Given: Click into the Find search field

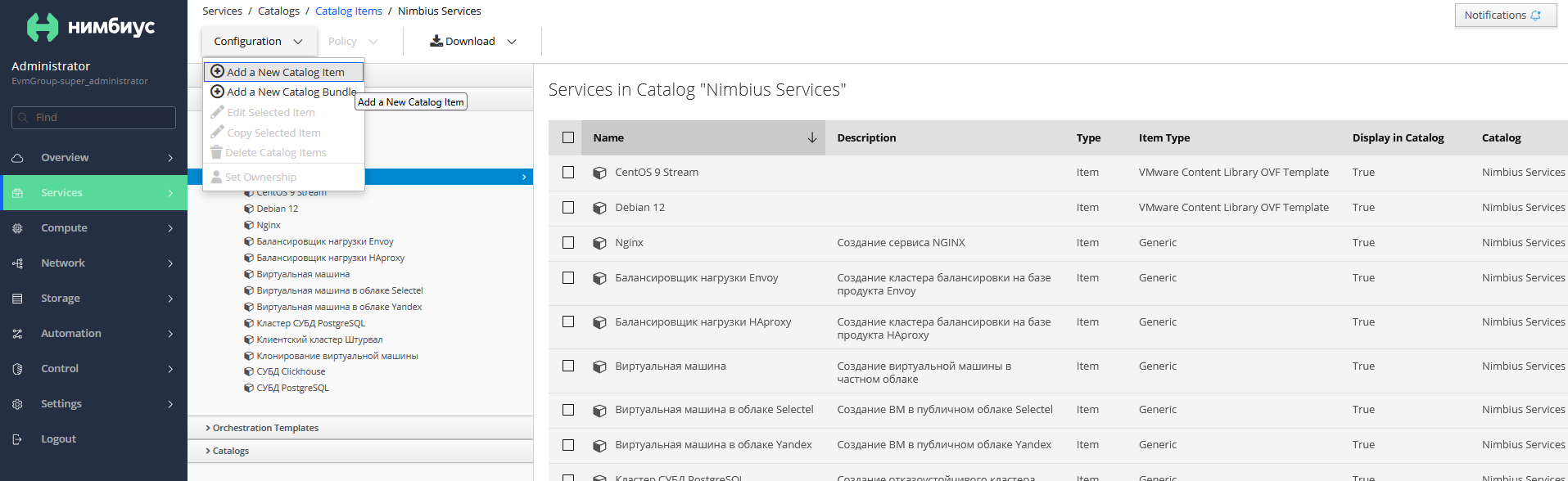Looking at the screenshot, I should click(93, 118).
